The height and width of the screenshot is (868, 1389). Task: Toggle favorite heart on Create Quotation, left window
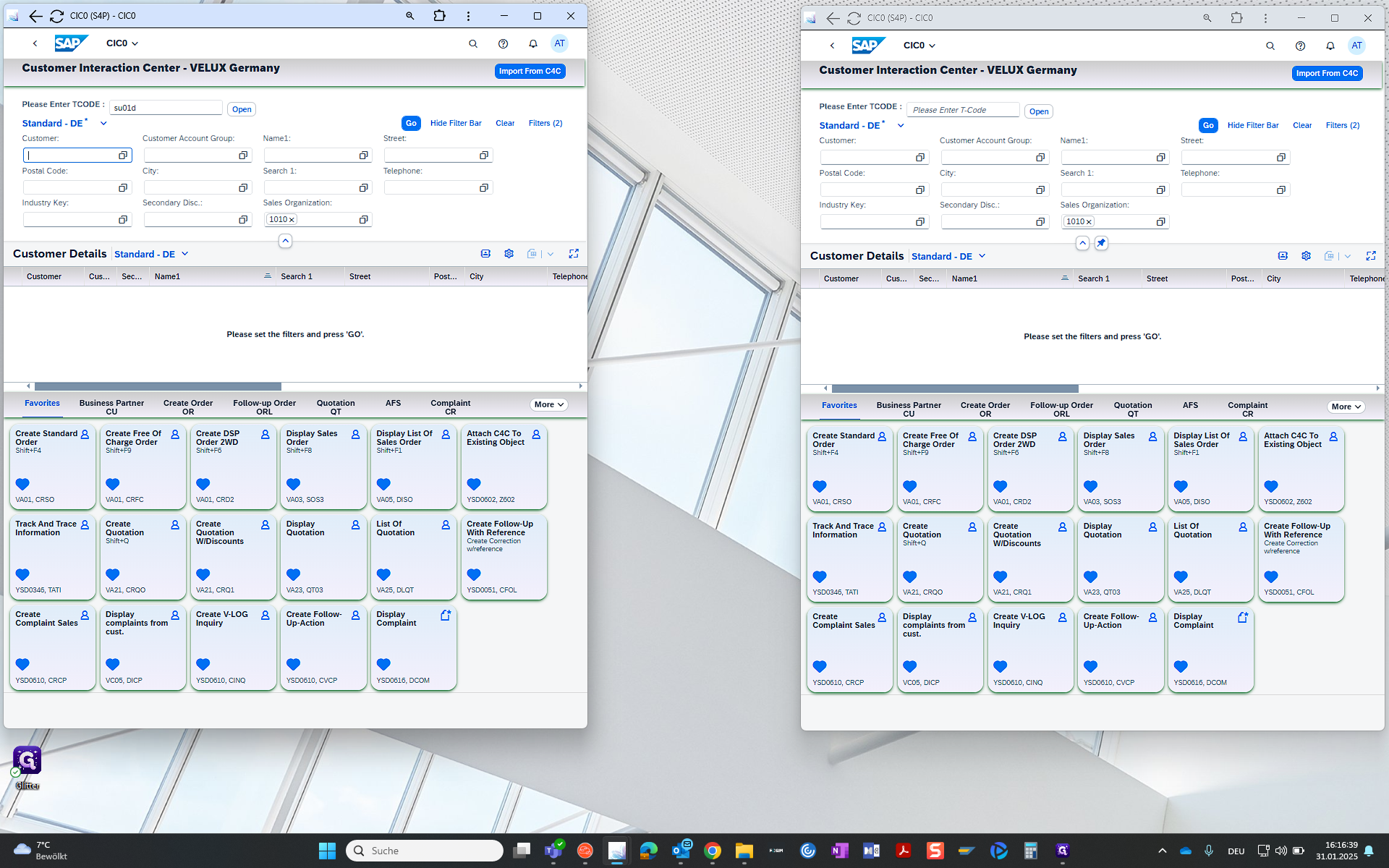click(x=113, y=574)
